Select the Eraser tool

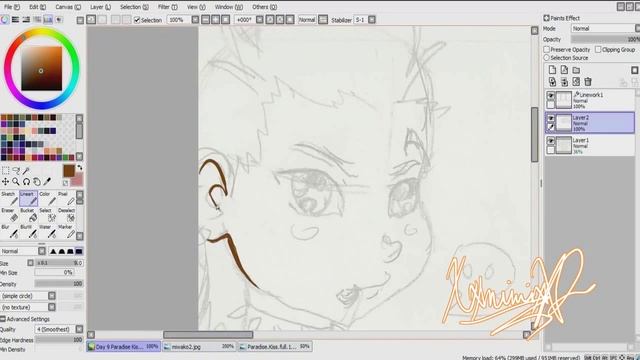[x=9, y=215]
